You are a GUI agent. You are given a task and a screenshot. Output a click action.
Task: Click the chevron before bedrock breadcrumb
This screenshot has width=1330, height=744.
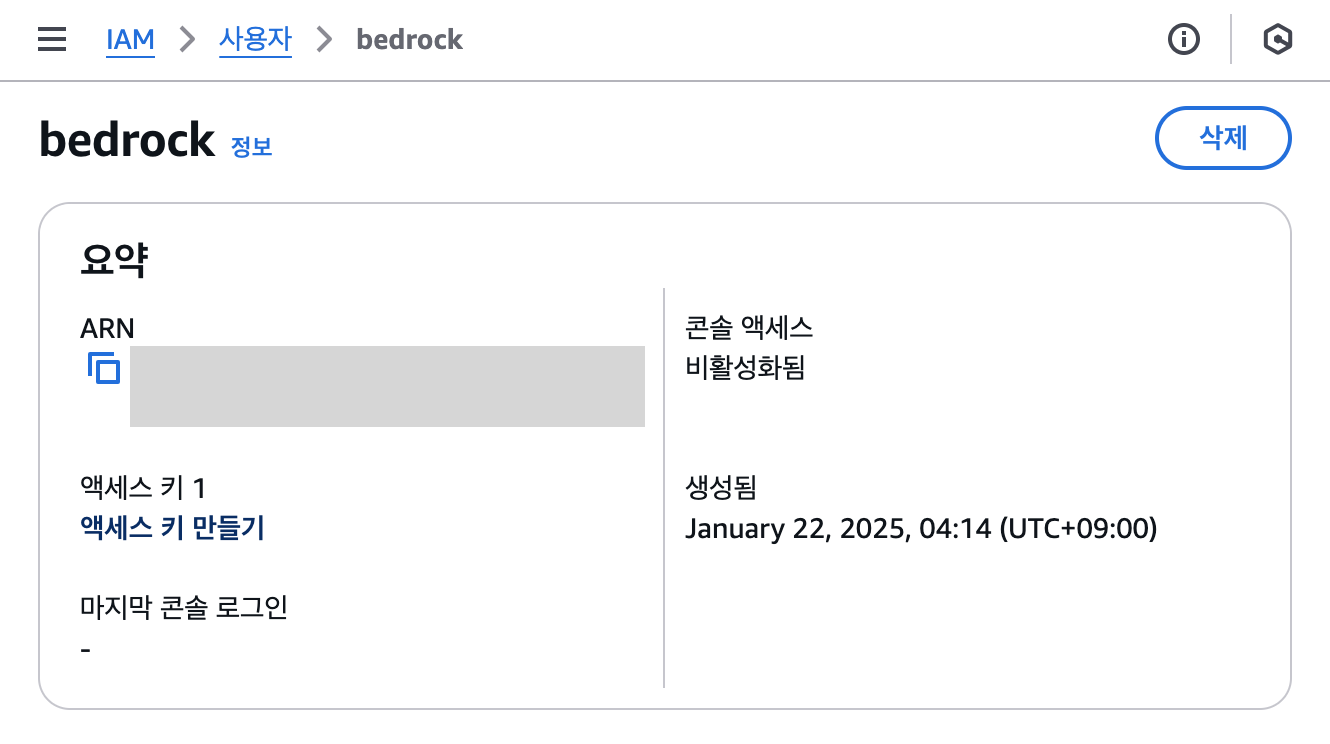pyautogui.click(x=324, y=40)
